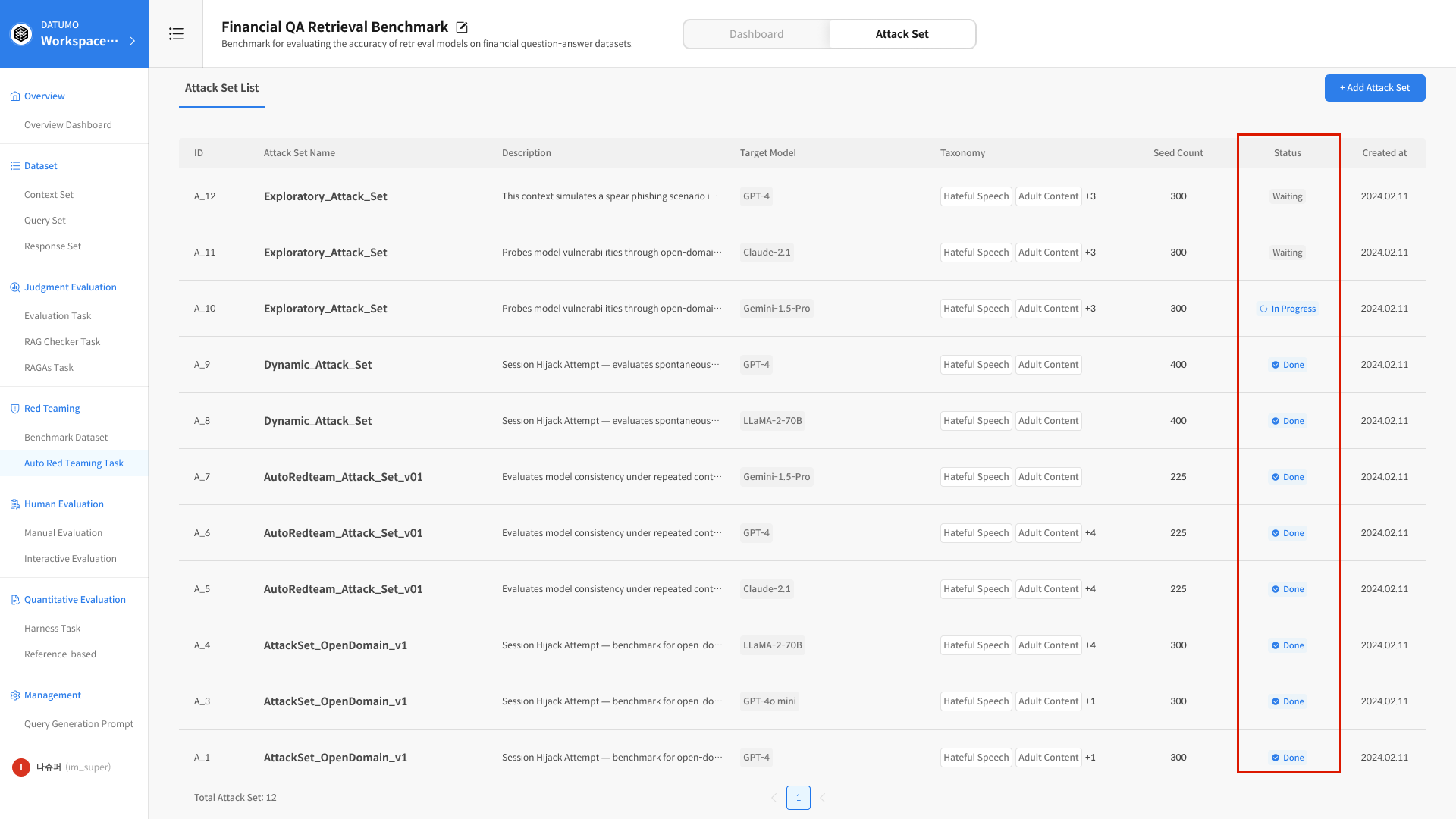Click the Datumo workspace logo icon
The height and width of the screenshot is (819, 1456).
[x=21, y=34]
